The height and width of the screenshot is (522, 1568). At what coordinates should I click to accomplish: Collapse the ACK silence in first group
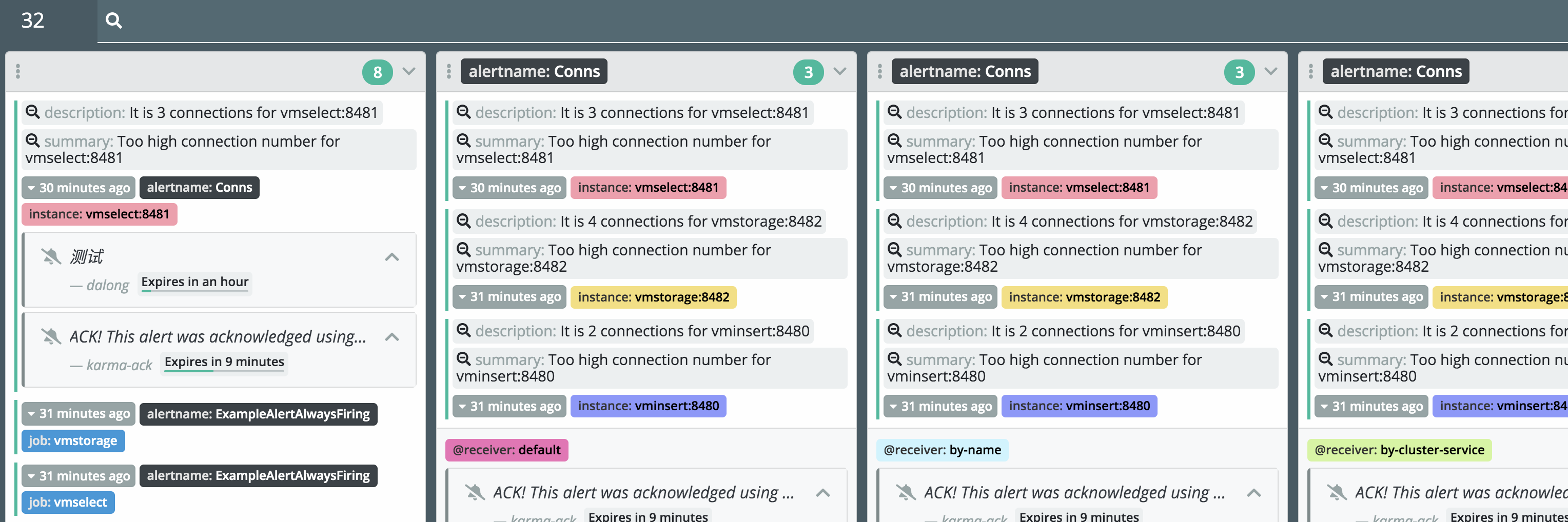click(x=392, y=337)
